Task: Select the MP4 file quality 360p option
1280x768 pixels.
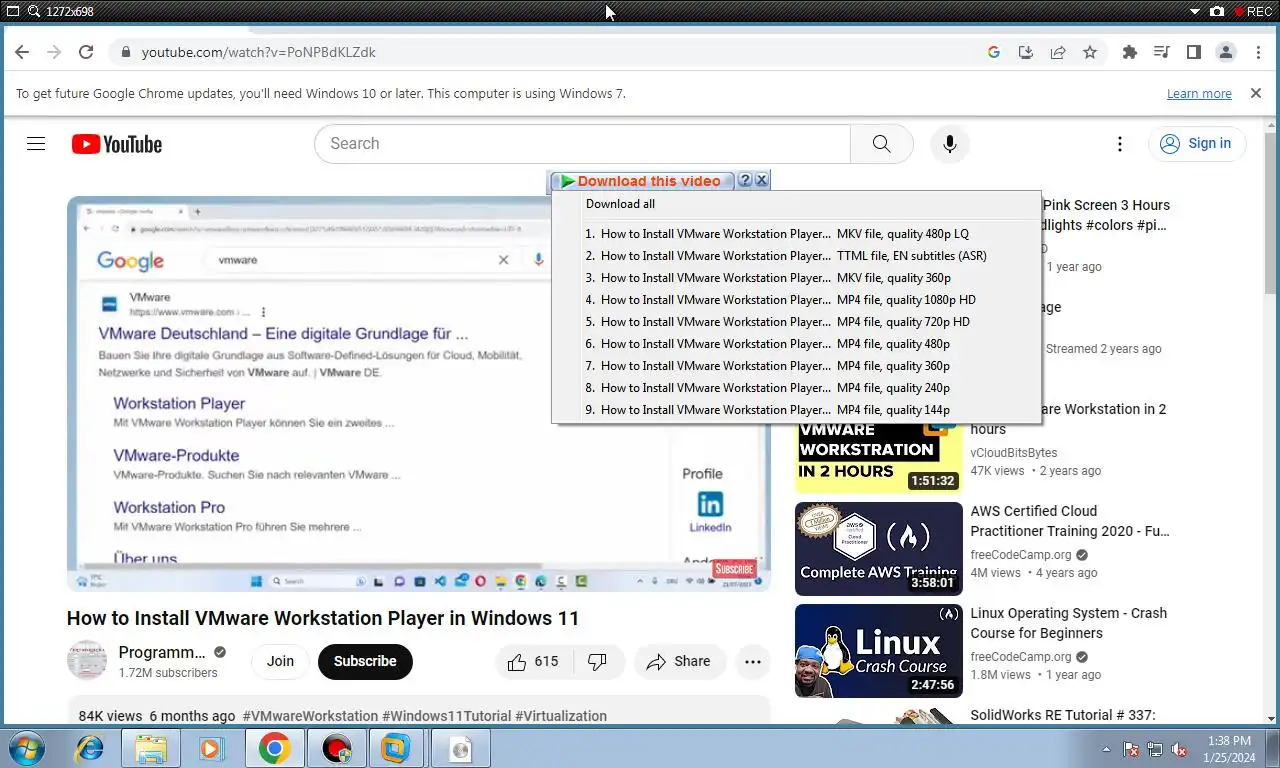Action: [x=797, y=366]
